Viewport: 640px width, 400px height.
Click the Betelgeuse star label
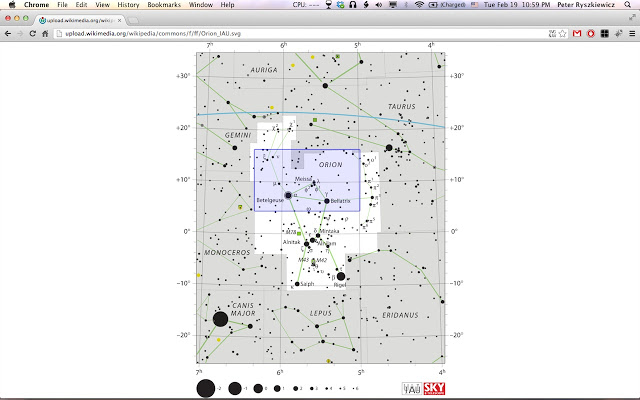point(270,200)
